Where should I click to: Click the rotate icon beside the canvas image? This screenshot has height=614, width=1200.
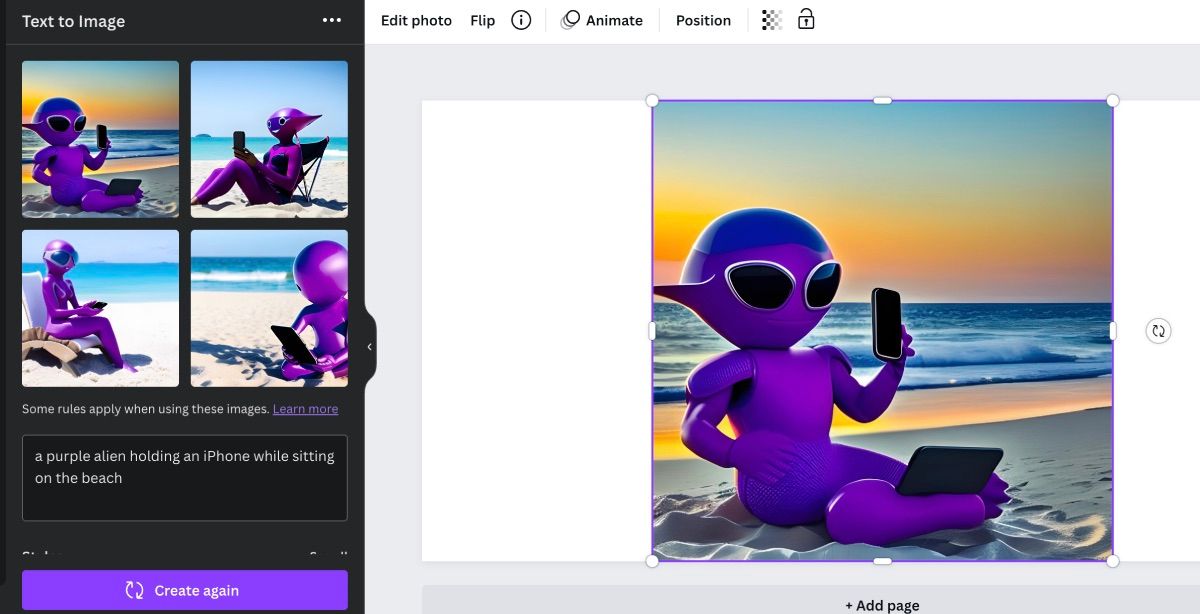point(1157,330)
